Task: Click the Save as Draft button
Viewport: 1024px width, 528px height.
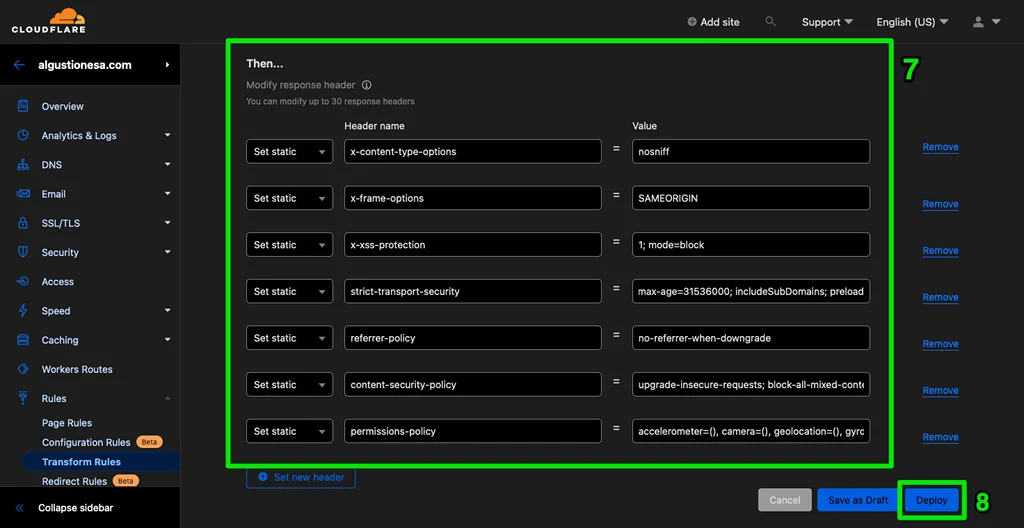Action: [857, 500]
